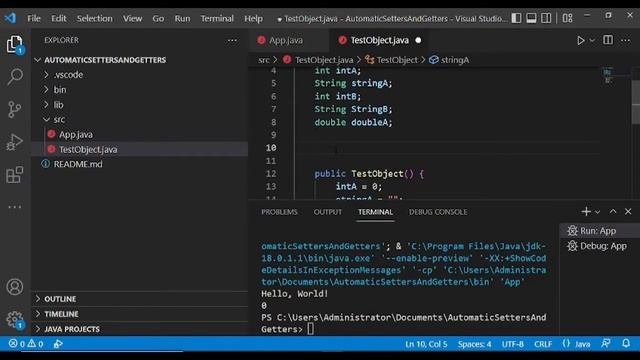Expand the TIMELINE section
Screen dimensions: 640x360
pyautogui.click(x=140, y=314)
